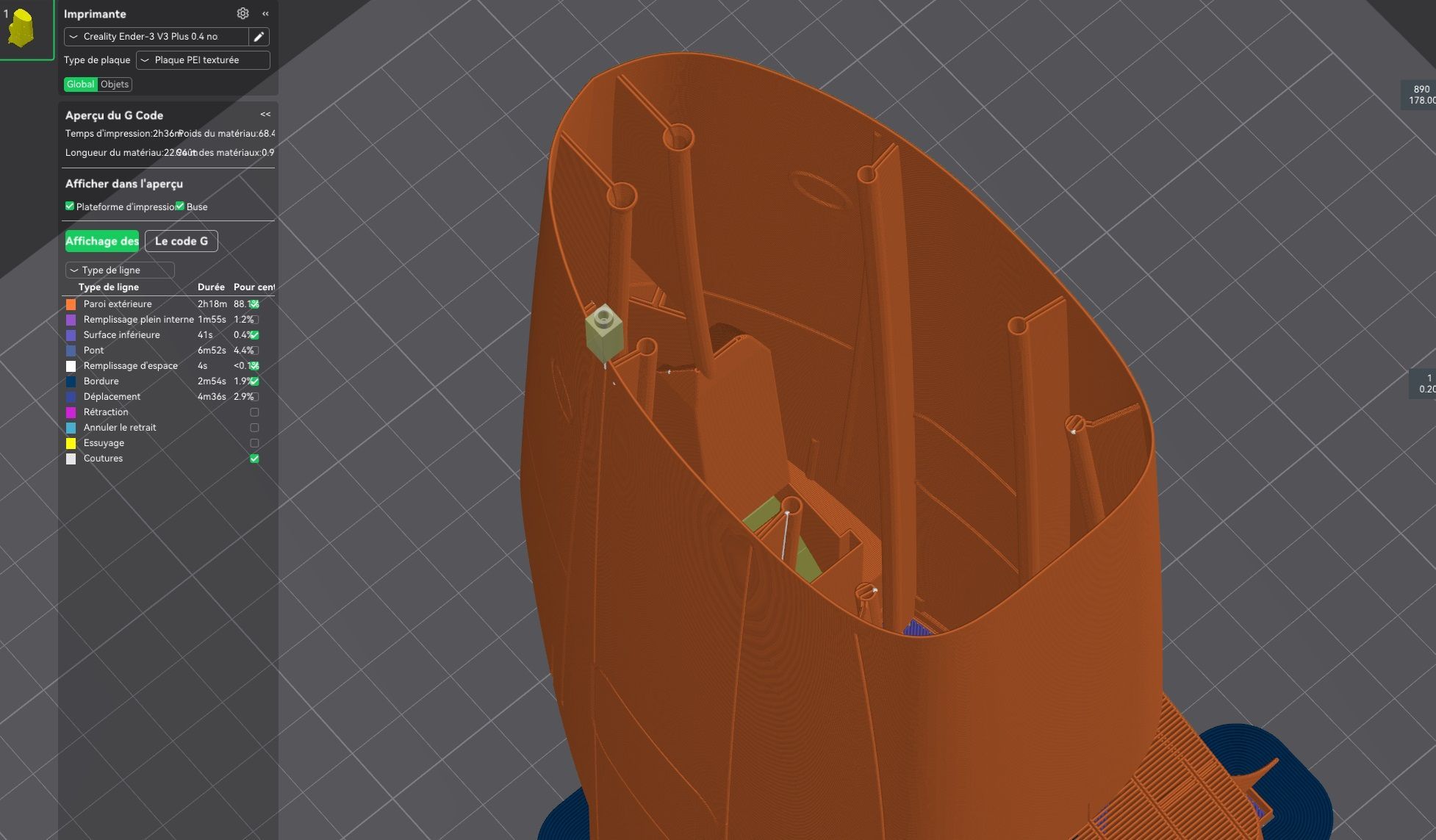Click the Durée column header
This screenshot has height=840, width=1436.
point(211,287)
